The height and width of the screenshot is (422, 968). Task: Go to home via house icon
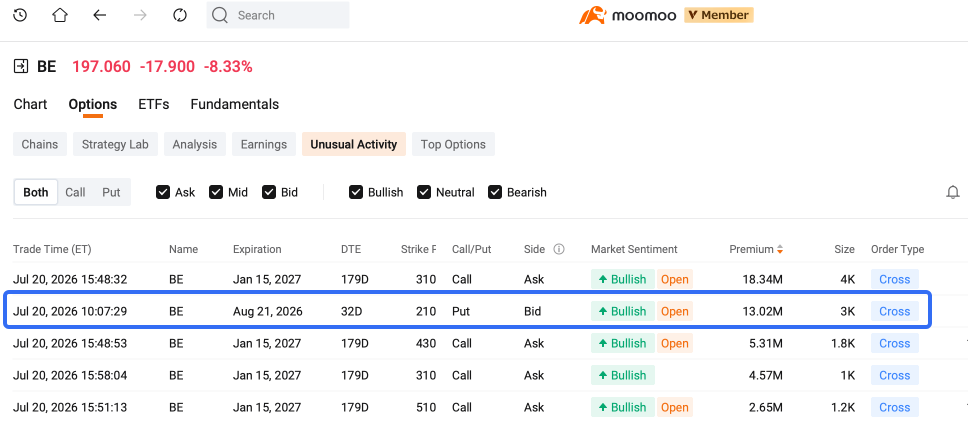[x=60, y=15]
